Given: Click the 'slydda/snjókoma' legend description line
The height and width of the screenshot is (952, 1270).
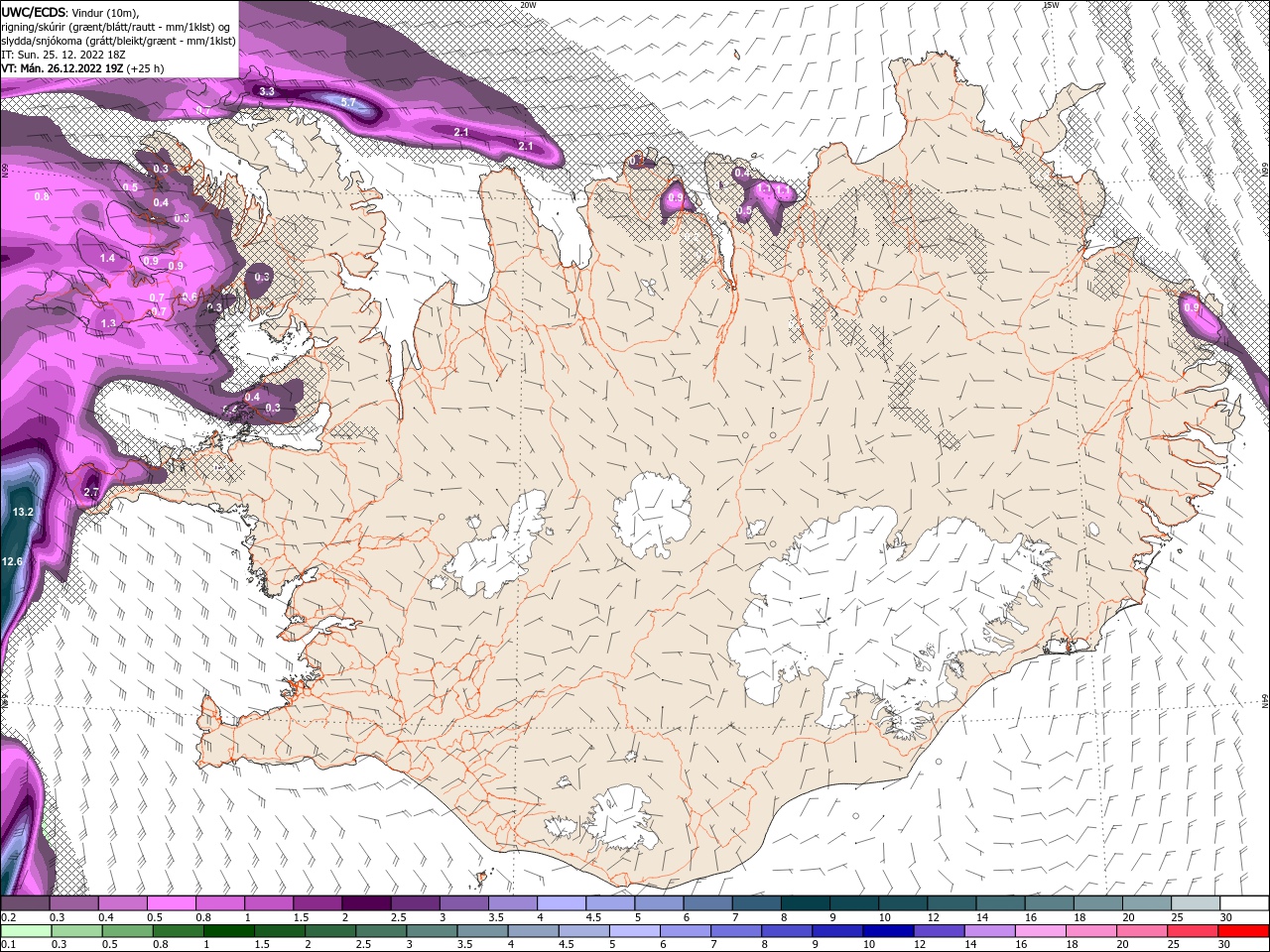Looking at the screenshot, I should (118, 41).
